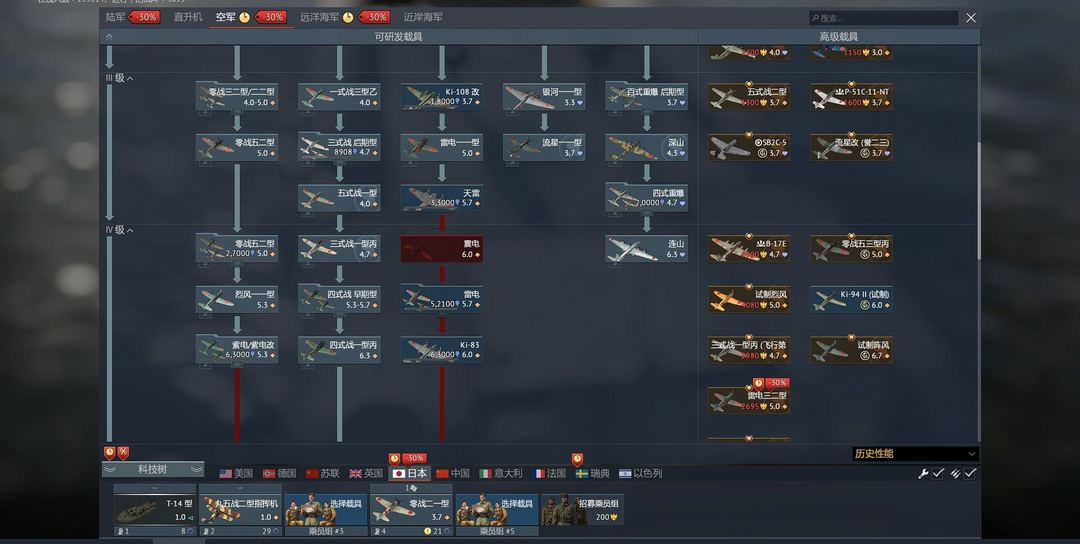
Task: Select the 天雷 aircraft tile
Action: pyautogui.click(x=442, y=198)
